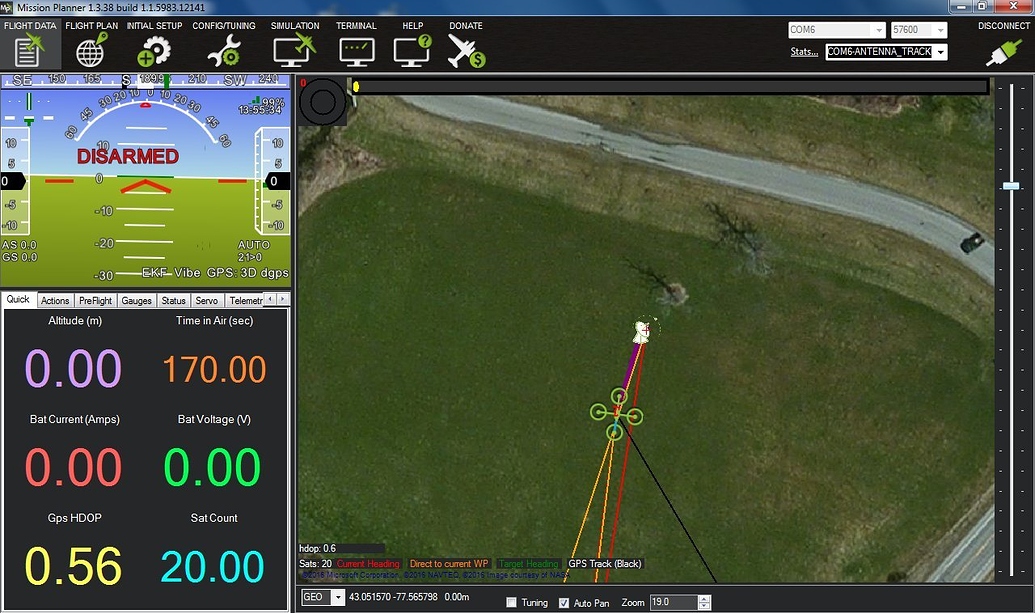1035x613 pixels.
Task: Open the PreFlight tab
Action: [x=95, y=300]
